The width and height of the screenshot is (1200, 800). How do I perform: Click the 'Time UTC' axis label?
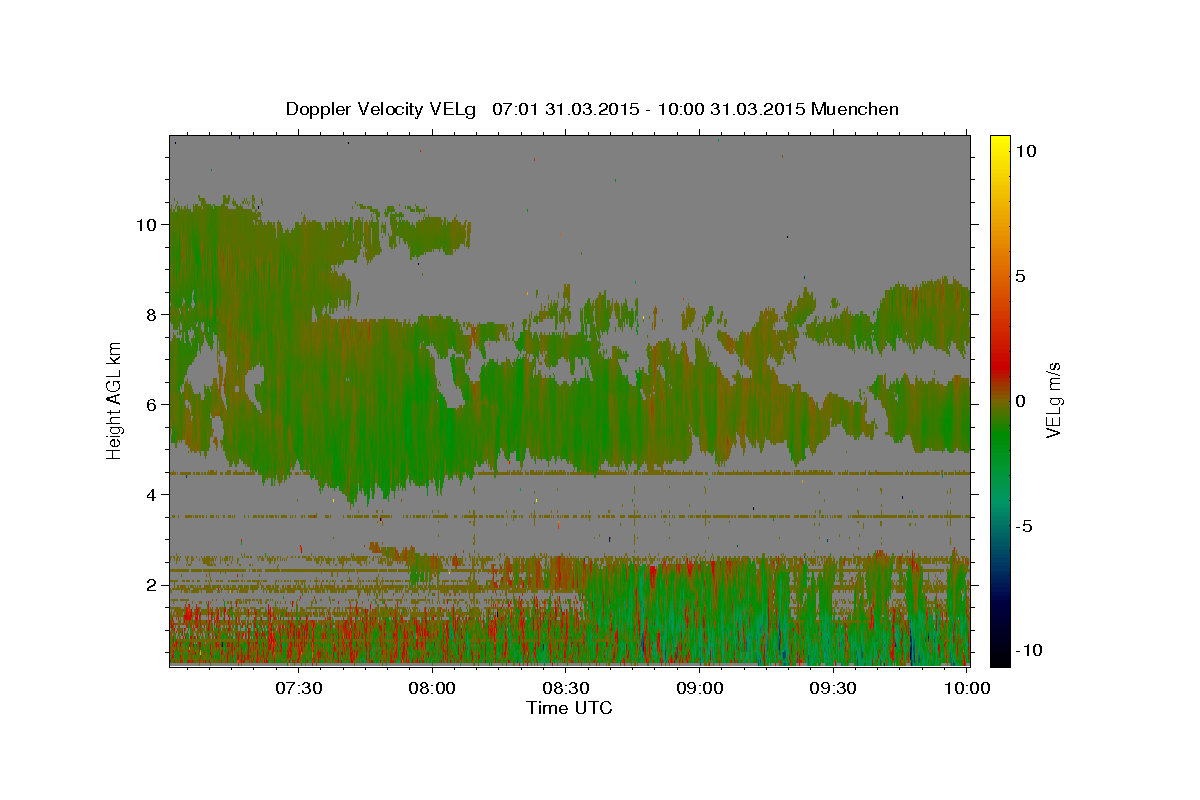point(570,708)
